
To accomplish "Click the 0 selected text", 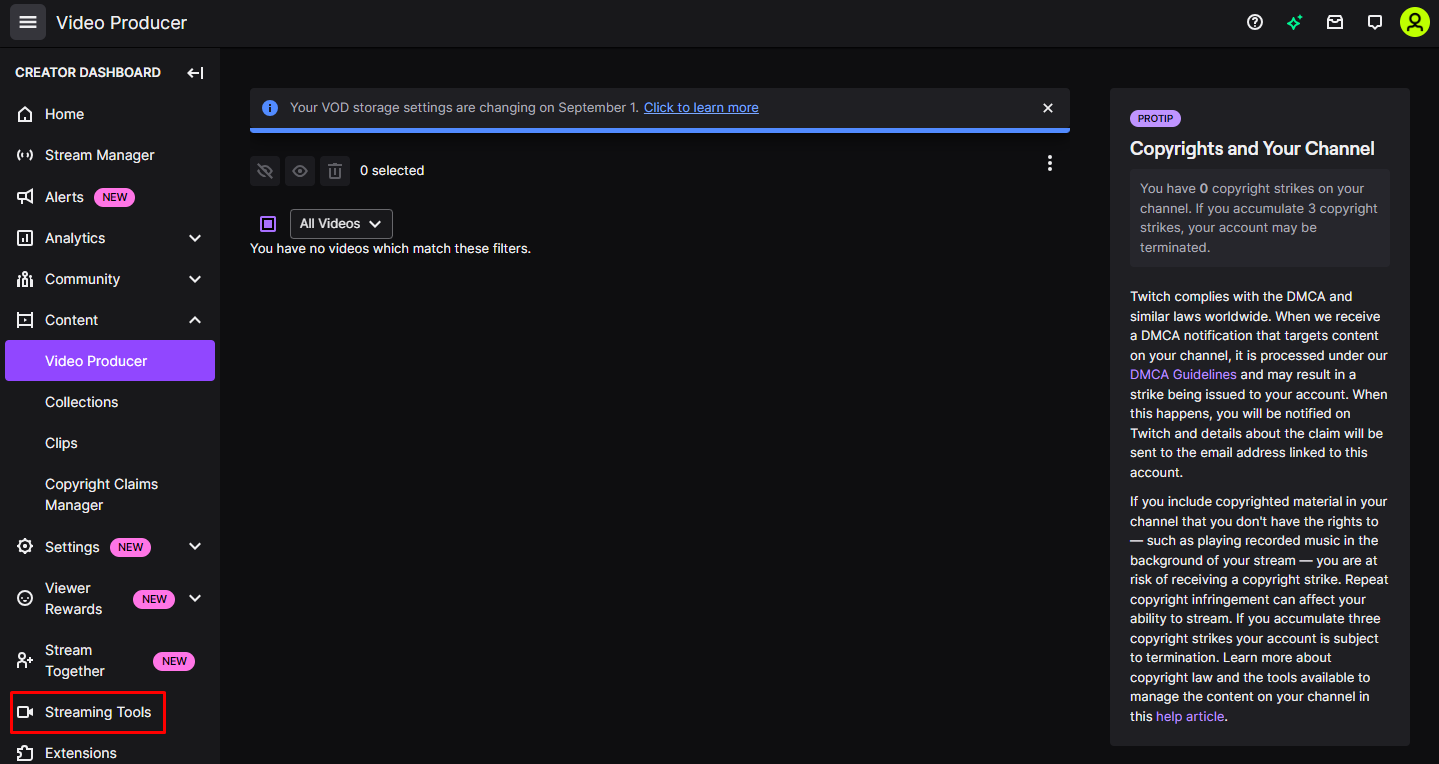I will coord(392,171).
